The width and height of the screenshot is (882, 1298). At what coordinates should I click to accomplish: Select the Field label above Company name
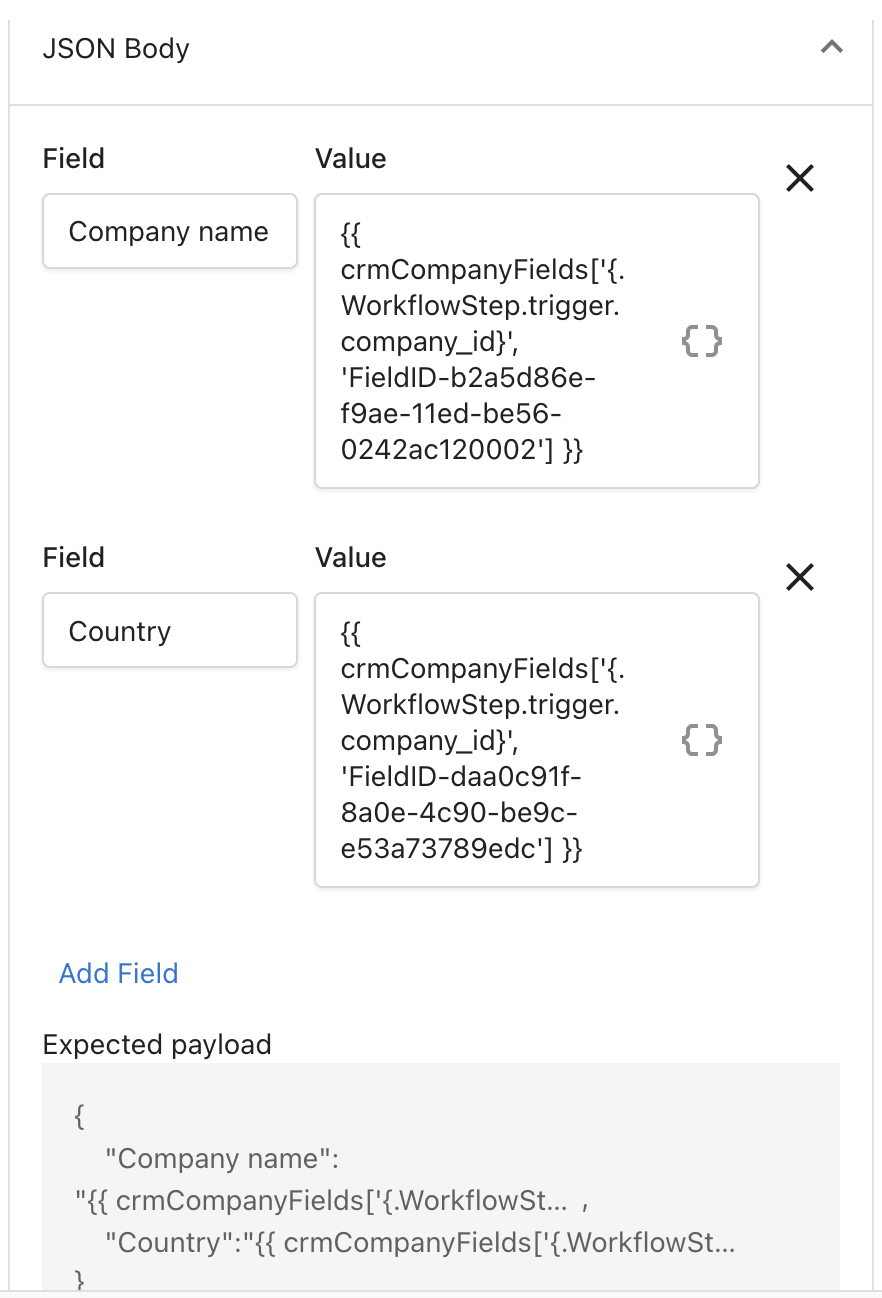tap(74, 158)
